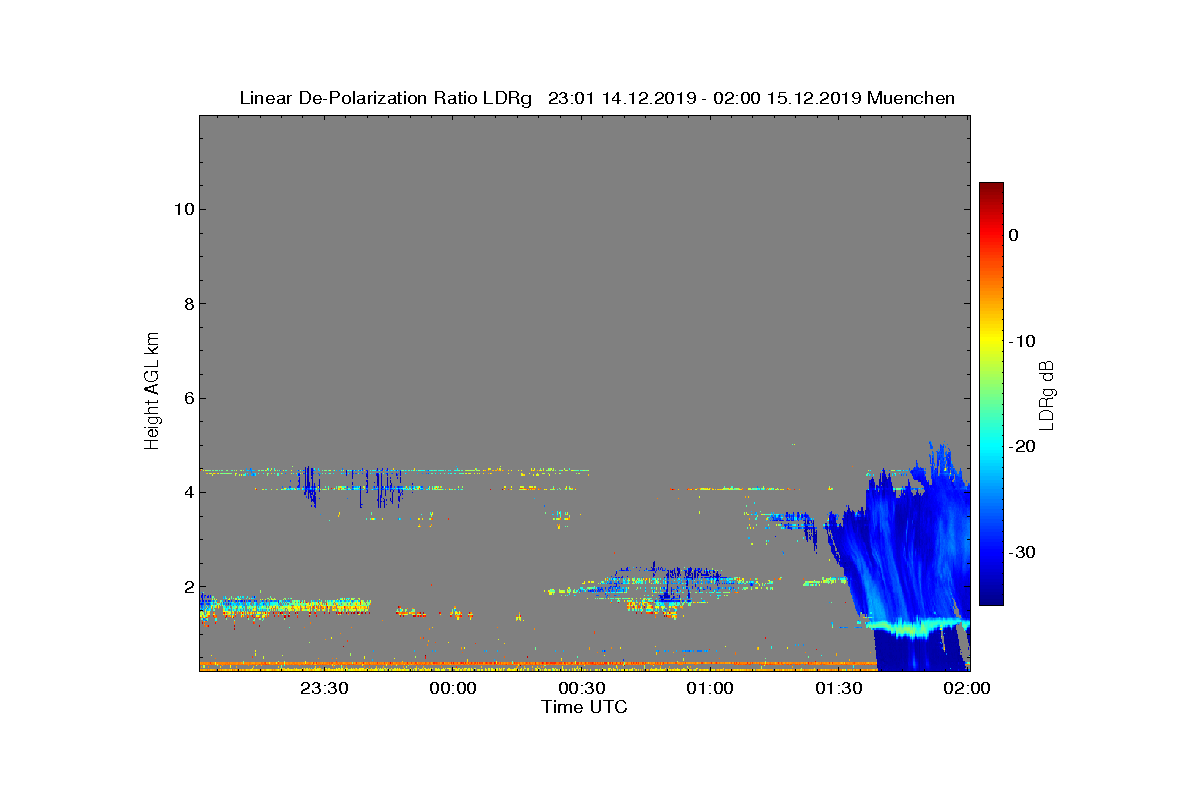
Task: Click the plot title 'Linear De-Polarization Ratio LDRg'
Action: coord(385,98)
